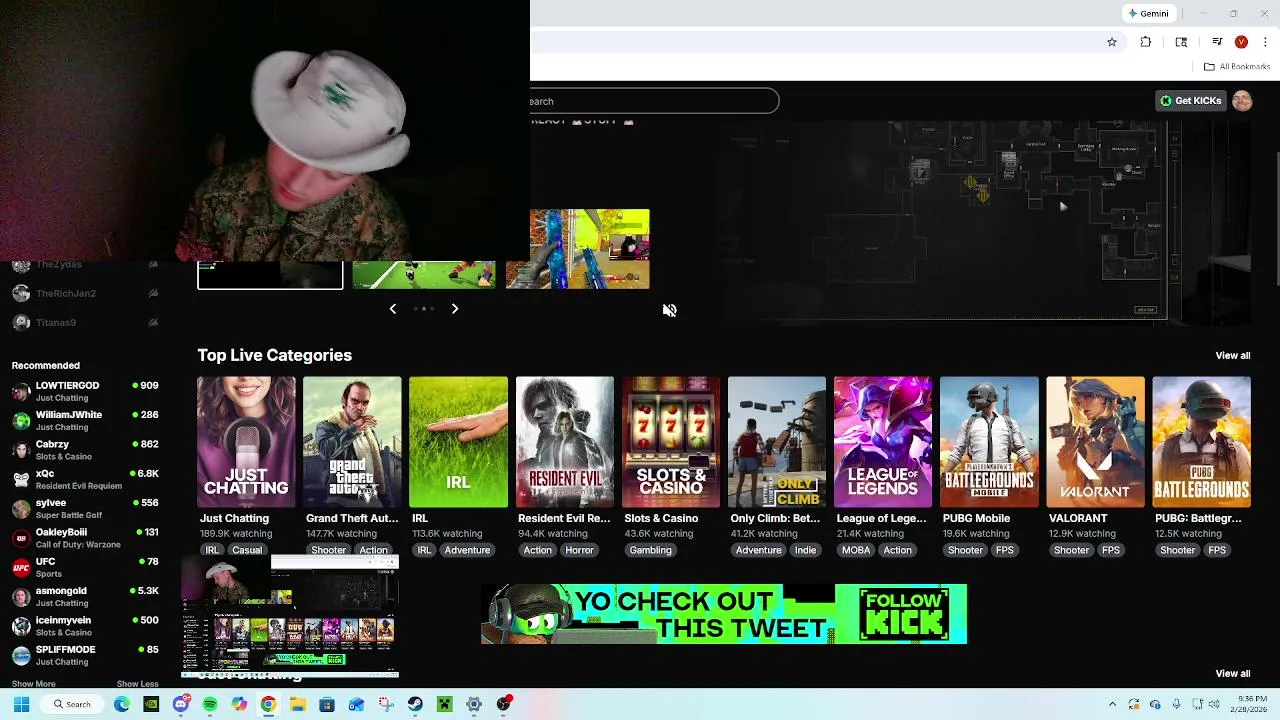Launch Microsoft Edge from taskbar
The width and height of the screenshot is (1280, 720).
coord(122,704)
